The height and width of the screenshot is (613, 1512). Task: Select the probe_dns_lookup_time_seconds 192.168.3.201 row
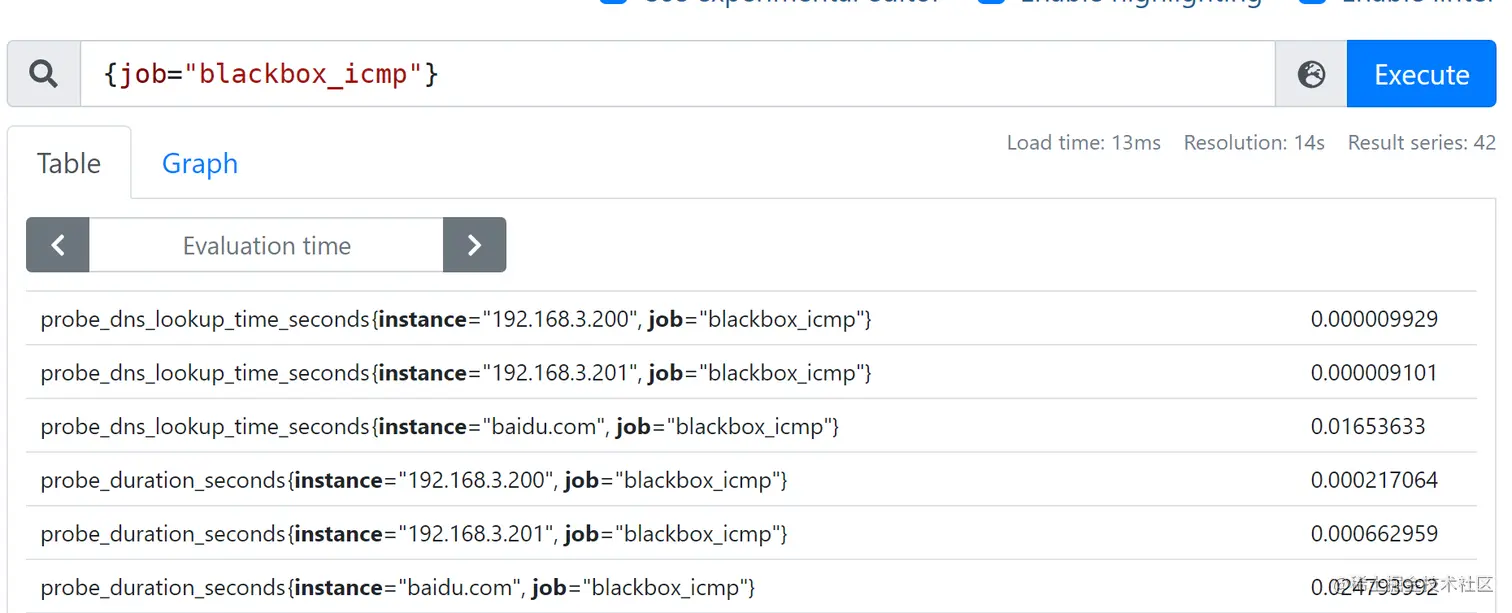pyautogui.click(x=751, y=373)
